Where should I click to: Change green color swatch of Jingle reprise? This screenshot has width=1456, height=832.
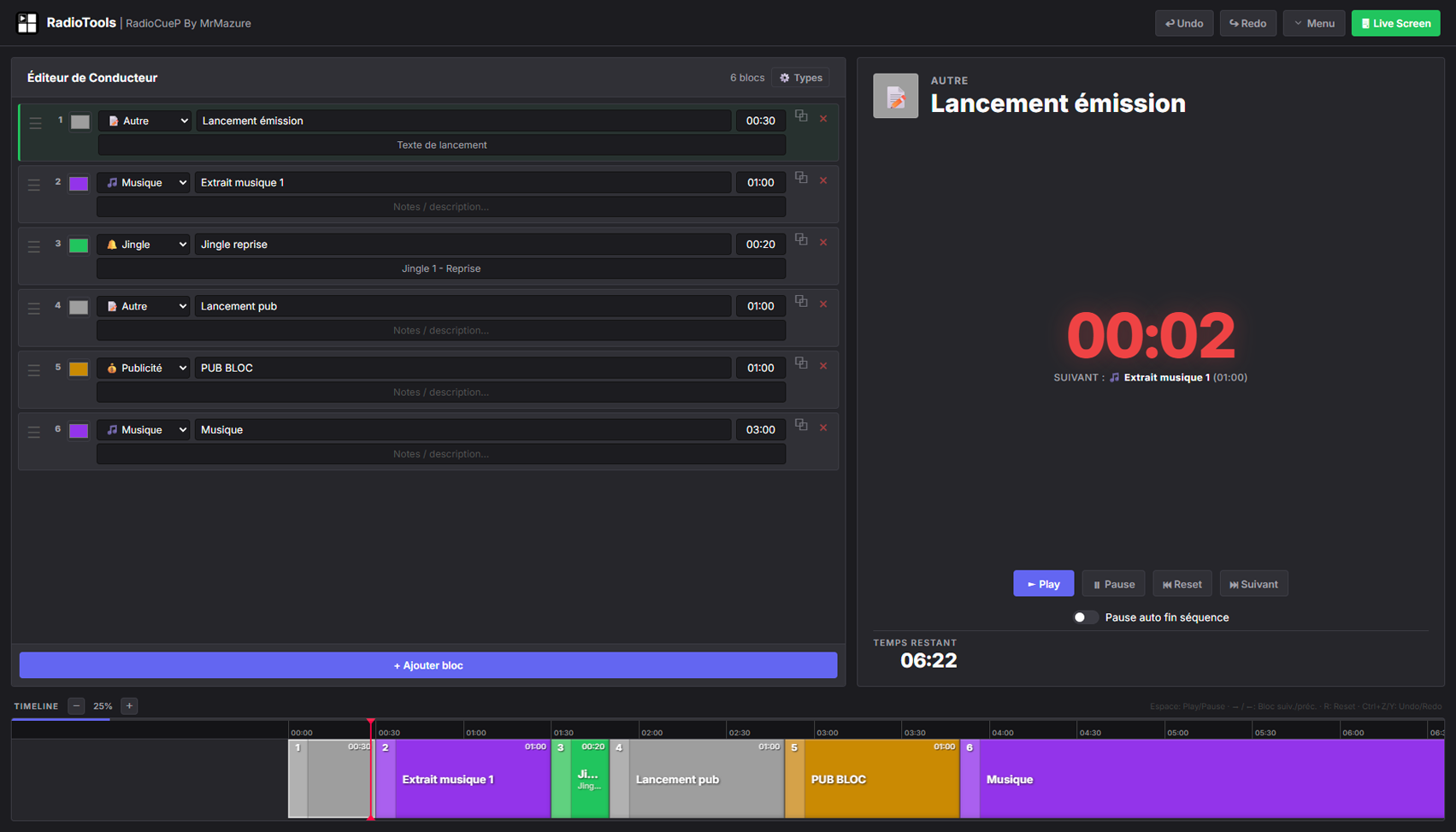[x=79, y=245]
